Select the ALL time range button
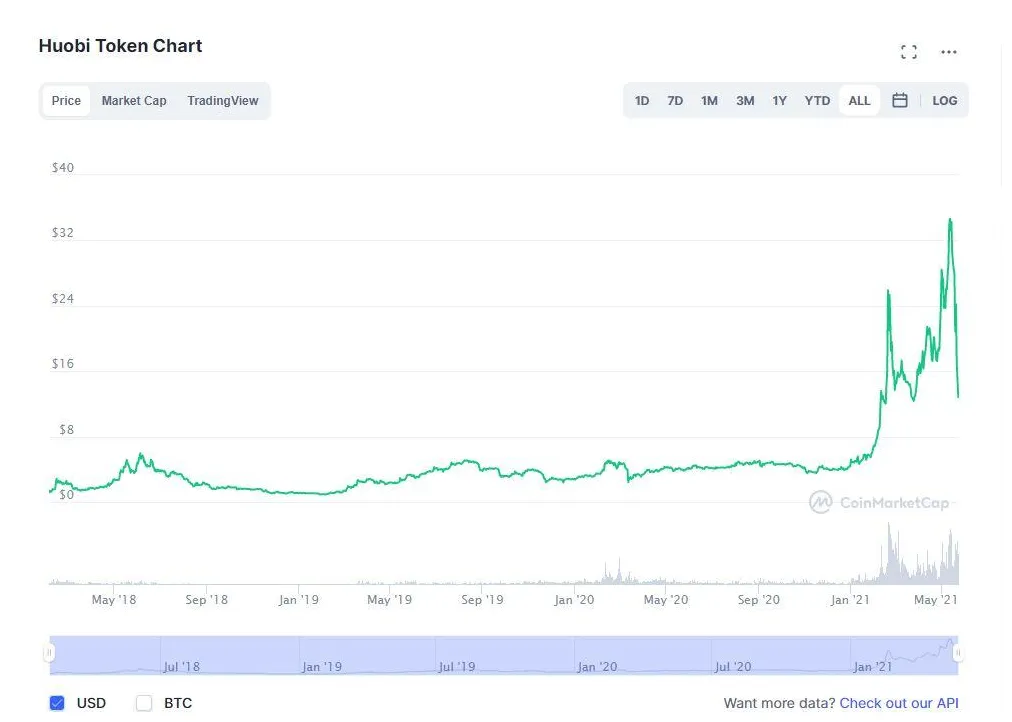 pyautogui.click(x=858, y=100)
